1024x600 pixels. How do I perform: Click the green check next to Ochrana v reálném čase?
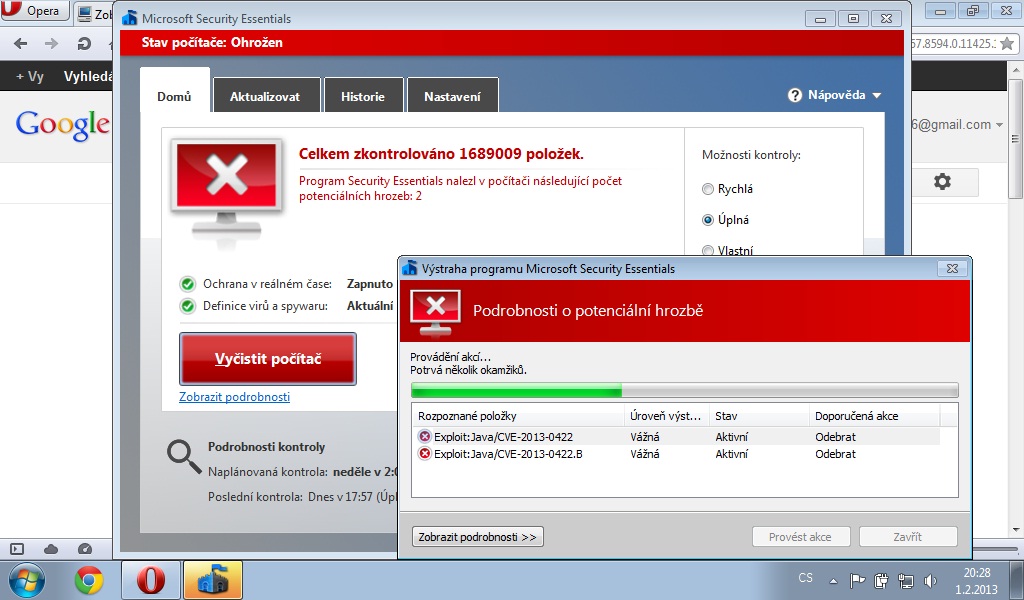click(x=187, y=284)
